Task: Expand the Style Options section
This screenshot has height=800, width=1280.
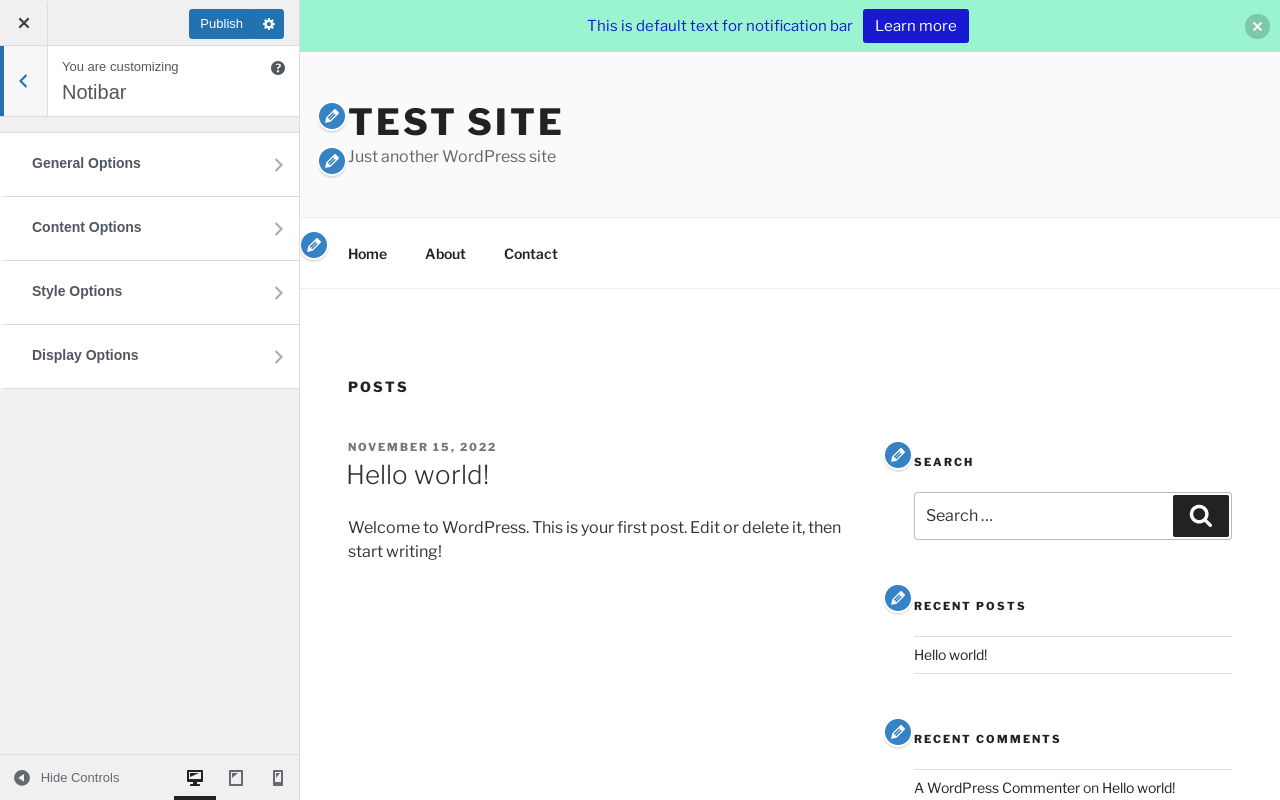Action: pyautogui.click(x=150, y=292)
